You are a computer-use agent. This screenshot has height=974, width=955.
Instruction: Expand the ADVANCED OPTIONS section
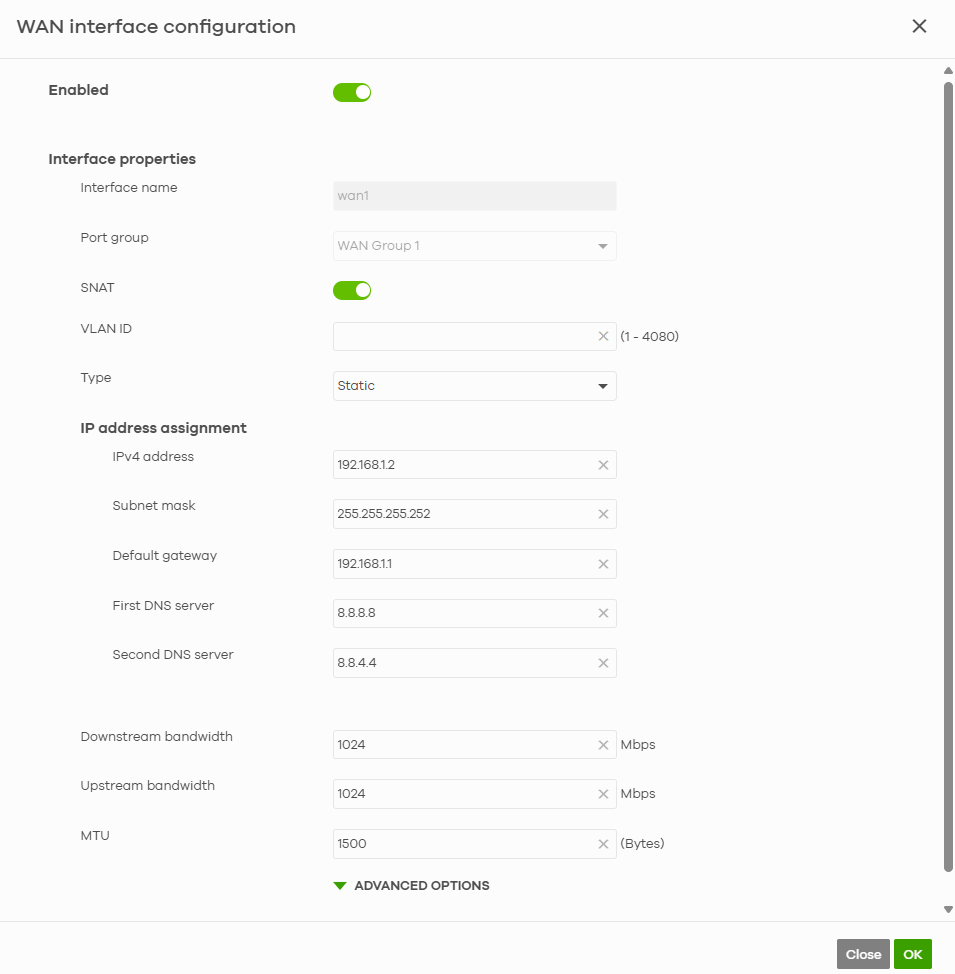[x=411, y=886]
